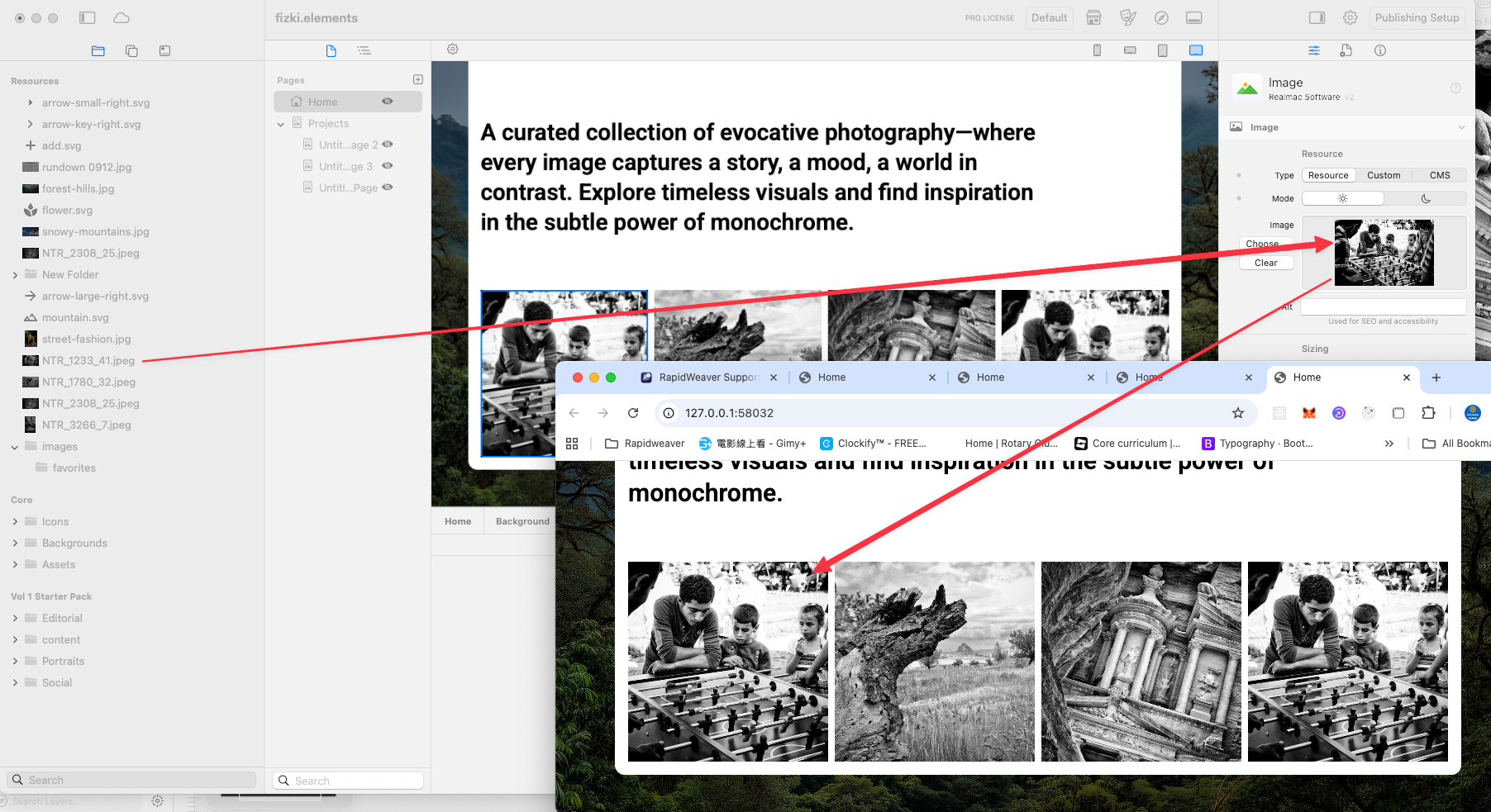
Task: Toggle visibility of Untitl...Page page
Action: coord(387,188)
